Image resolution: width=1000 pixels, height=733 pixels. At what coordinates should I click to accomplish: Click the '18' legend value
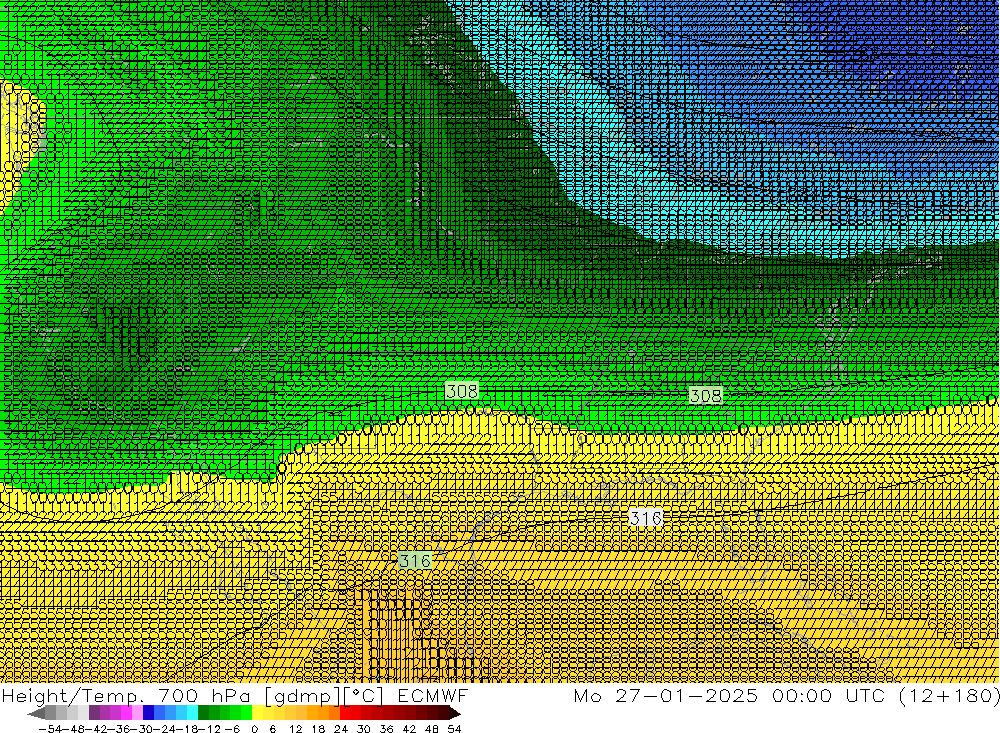[x=318, y=729]
